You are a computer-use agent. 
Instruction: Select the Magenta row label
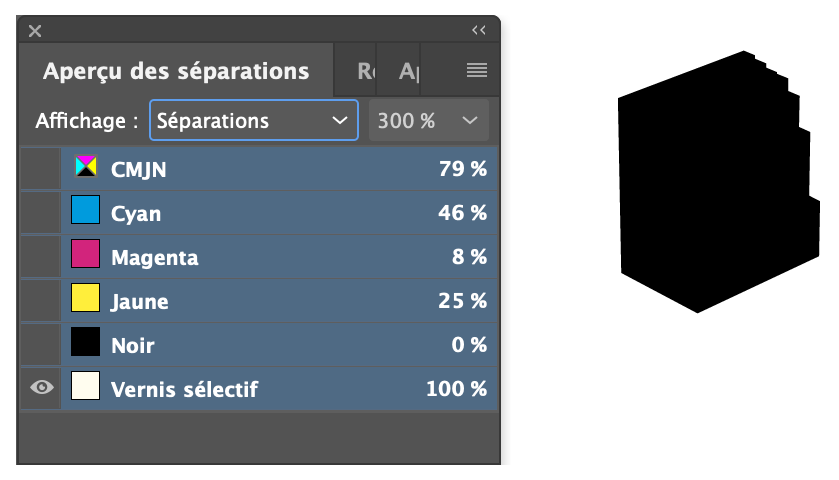point(154,257)
